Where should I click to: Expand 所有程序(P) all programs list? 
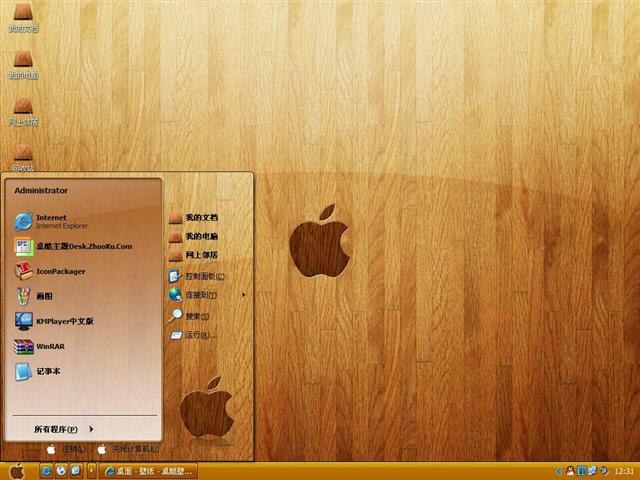coord(62,429)
